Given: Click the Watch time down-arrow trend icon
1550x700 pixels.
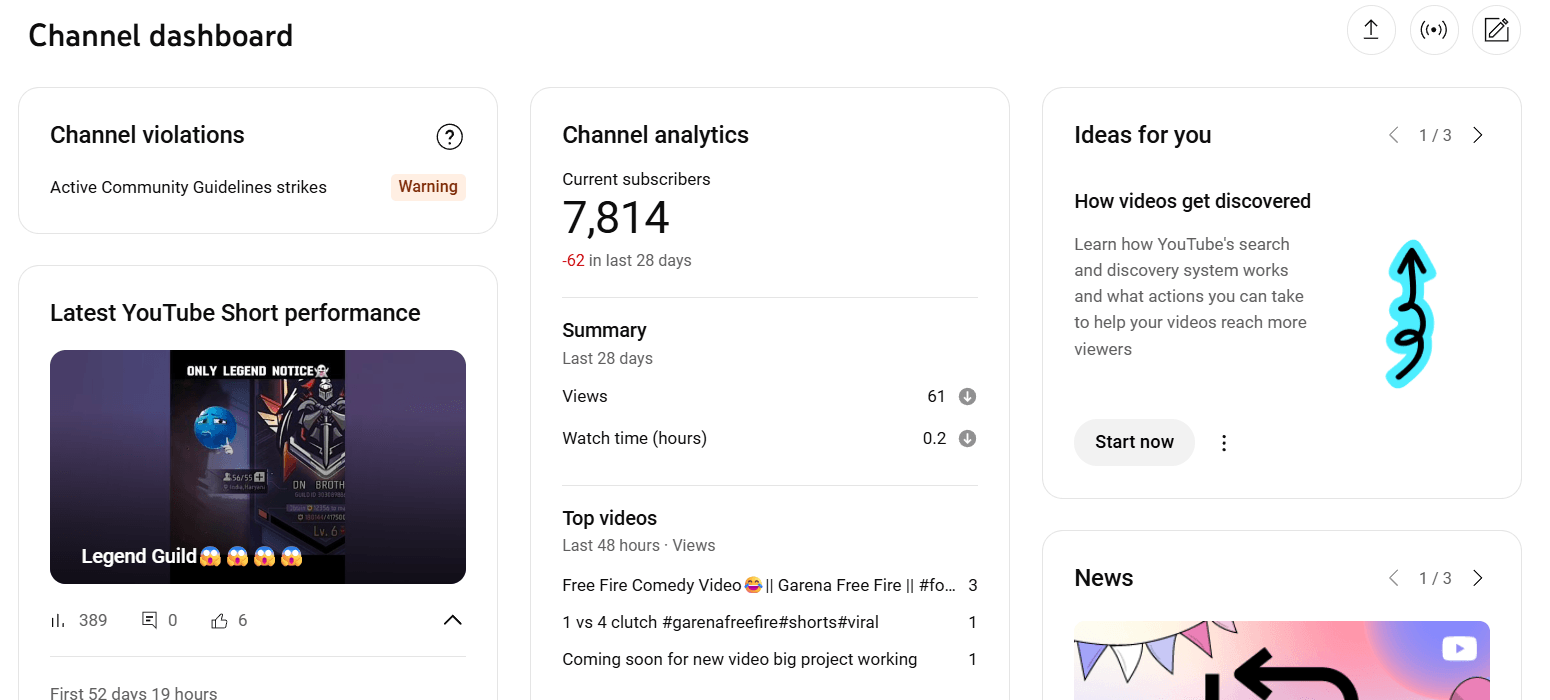Looking at the screenshot, I should (x=967, y=439).
